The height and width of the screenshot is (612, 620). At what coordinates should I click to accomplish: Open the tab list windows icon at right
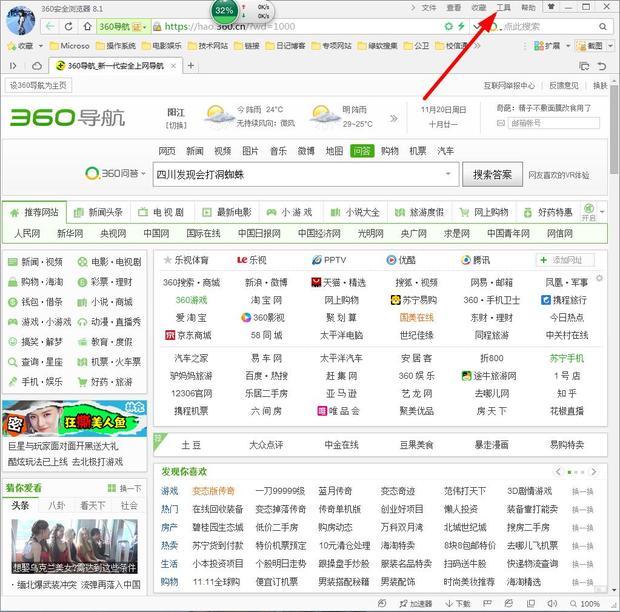tap(584, 66)
